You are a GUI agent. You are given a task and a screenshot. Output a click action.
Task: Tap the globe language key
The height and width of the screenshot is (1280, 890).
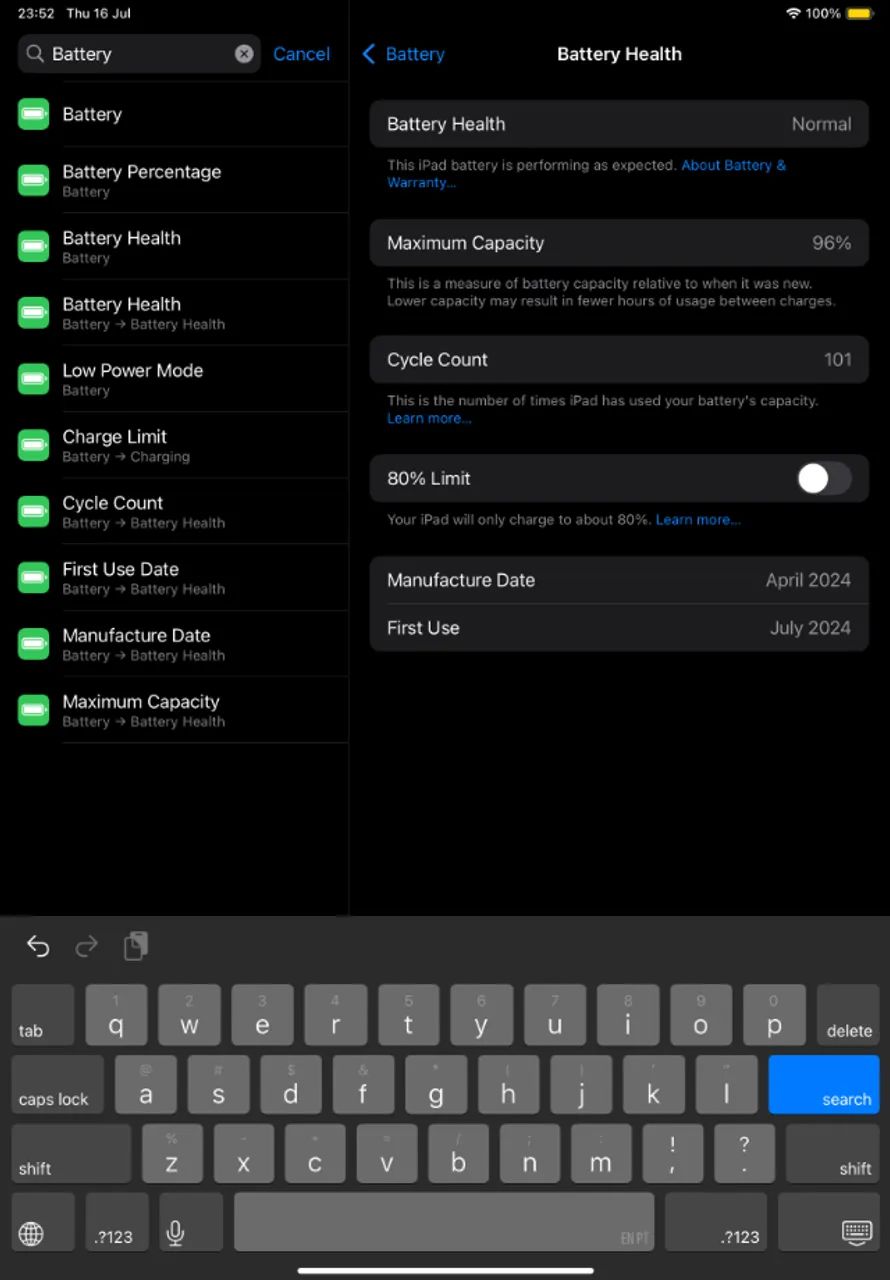[43, 1222]
